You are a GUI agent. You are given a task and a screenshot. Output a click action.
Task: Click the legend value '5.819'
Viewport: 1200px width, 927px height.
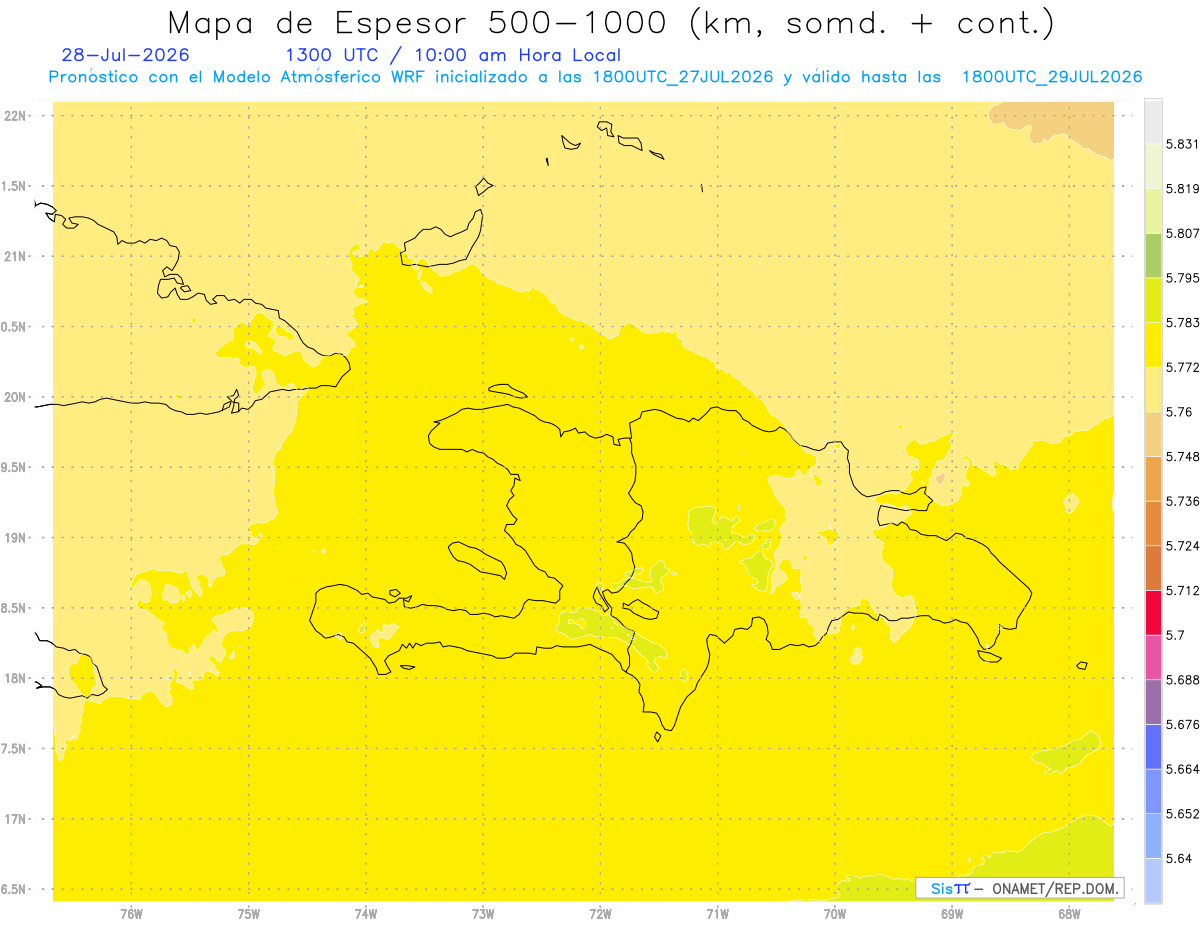pos(1183,188)
